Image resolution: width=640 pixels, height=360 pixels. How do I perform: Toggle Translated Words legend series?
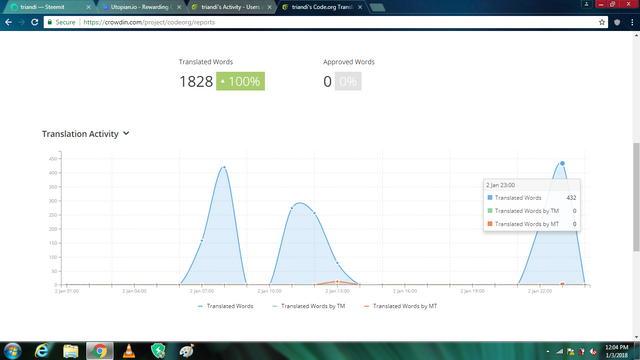click(x=225, y=306)
